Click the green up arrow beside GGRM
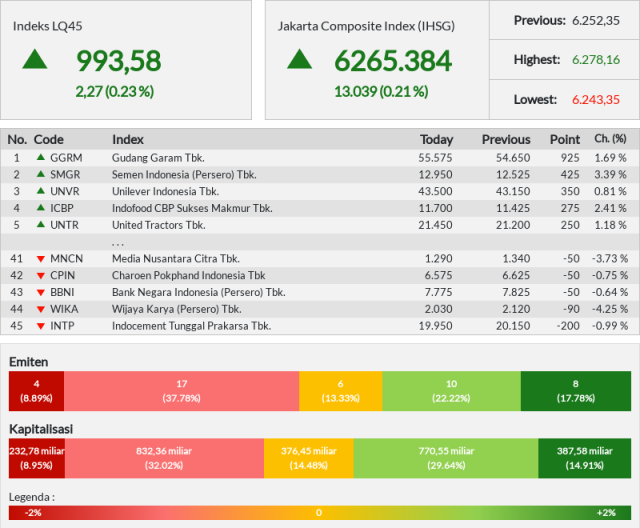Viewport: 640px width, 528px height. click(x=41, y=157)
